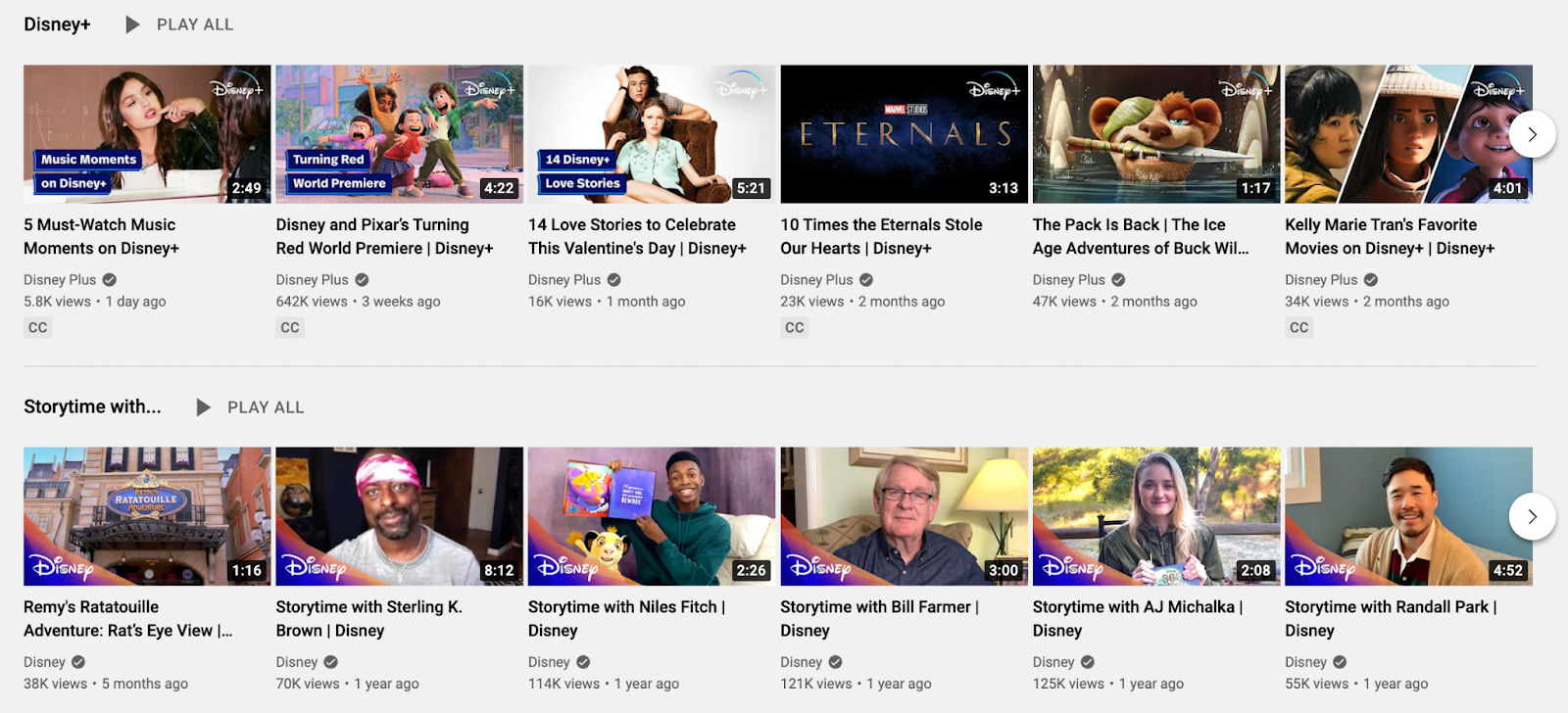Open the Turning Red World Premiere thumbnail

click(400, 134)
